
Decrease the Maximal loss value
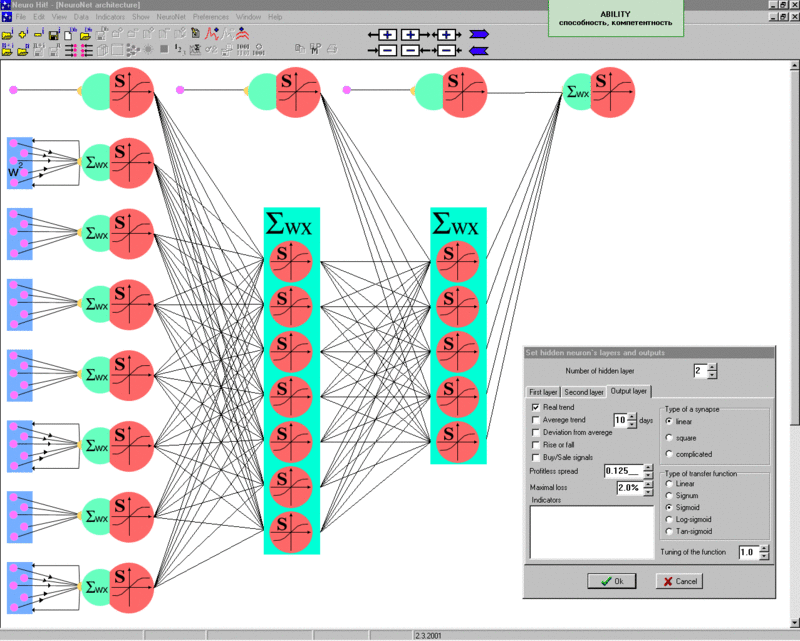(x=648, y=491)
